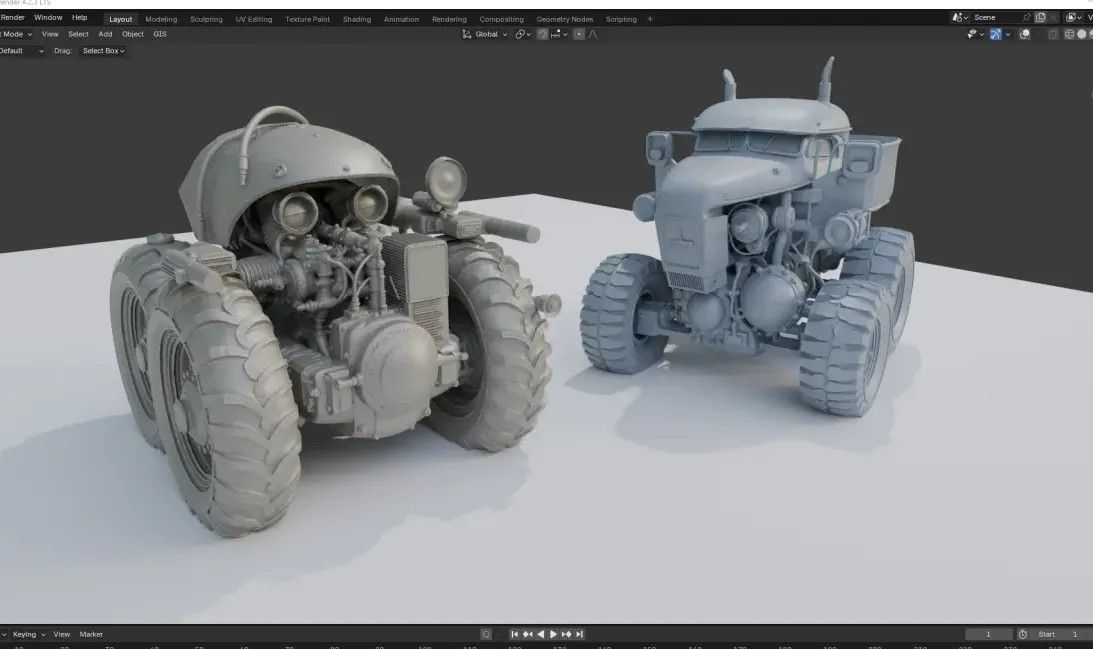Click the current frame number field
The image size is (1093, 649).
(989, 634)
